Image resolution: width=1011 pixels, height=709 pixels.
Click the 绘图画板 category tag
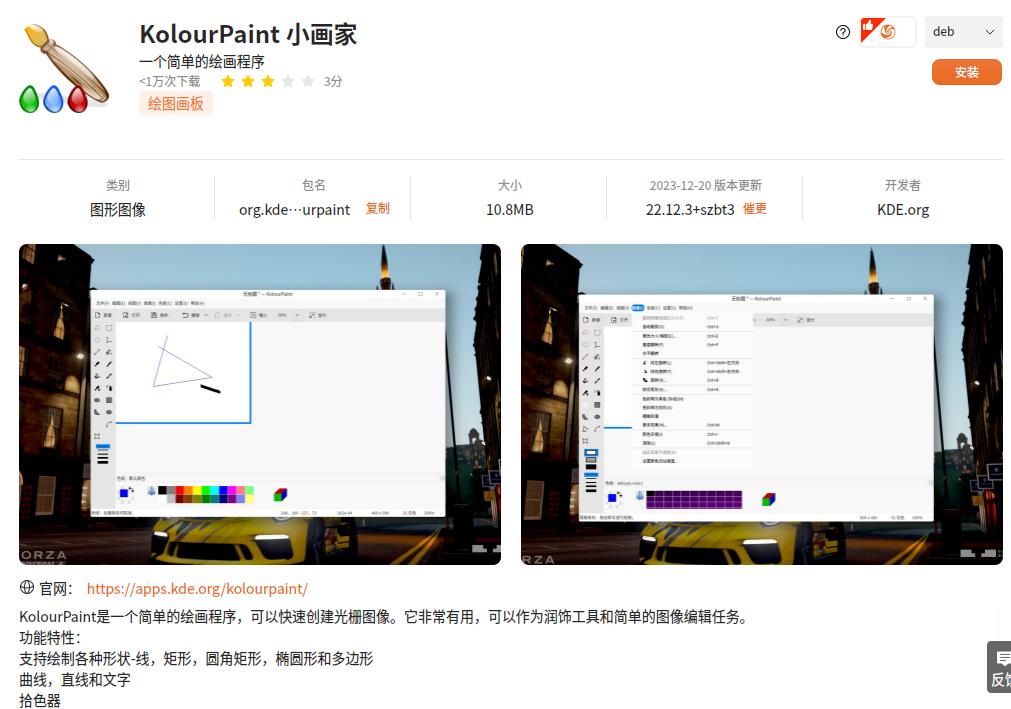tap(175, 104)
